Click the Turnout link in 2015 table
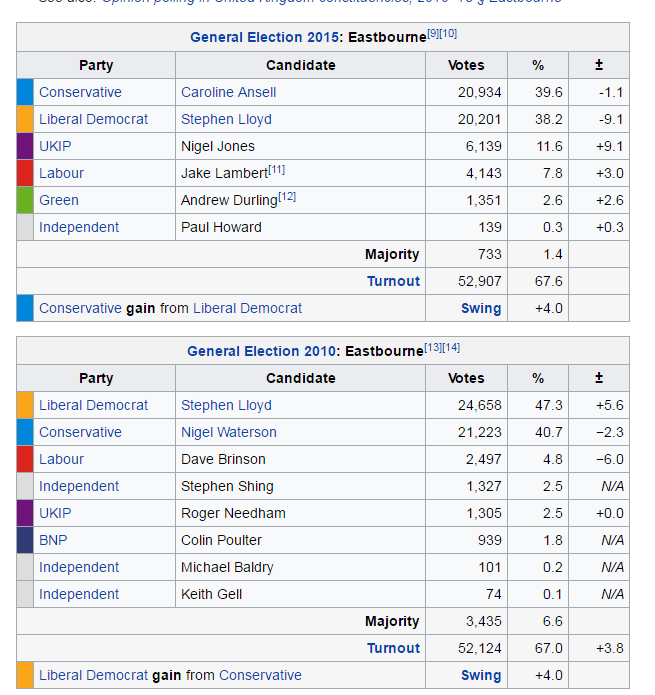This screenshot has height=695, width=655. click(x=393, y=281)
